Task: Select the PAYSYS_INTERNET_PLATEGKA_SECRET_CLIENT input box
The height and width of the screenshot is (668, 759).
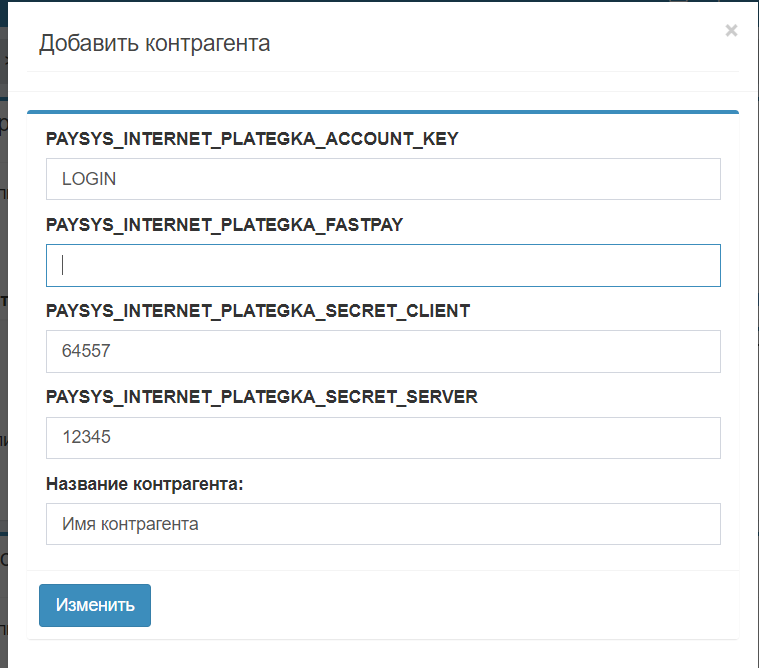Action: click(383, 352)
